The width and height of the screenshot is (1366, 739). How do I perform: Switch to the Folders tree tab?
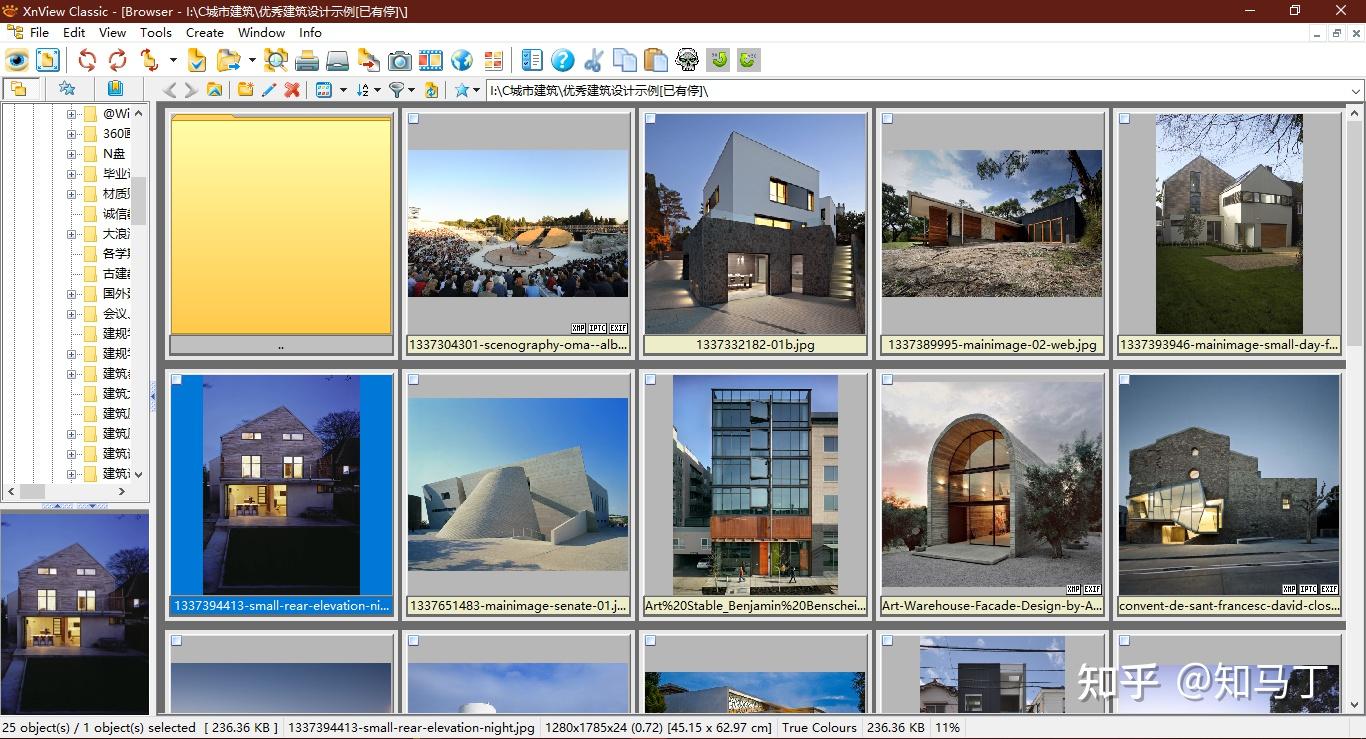click(18, 89)
